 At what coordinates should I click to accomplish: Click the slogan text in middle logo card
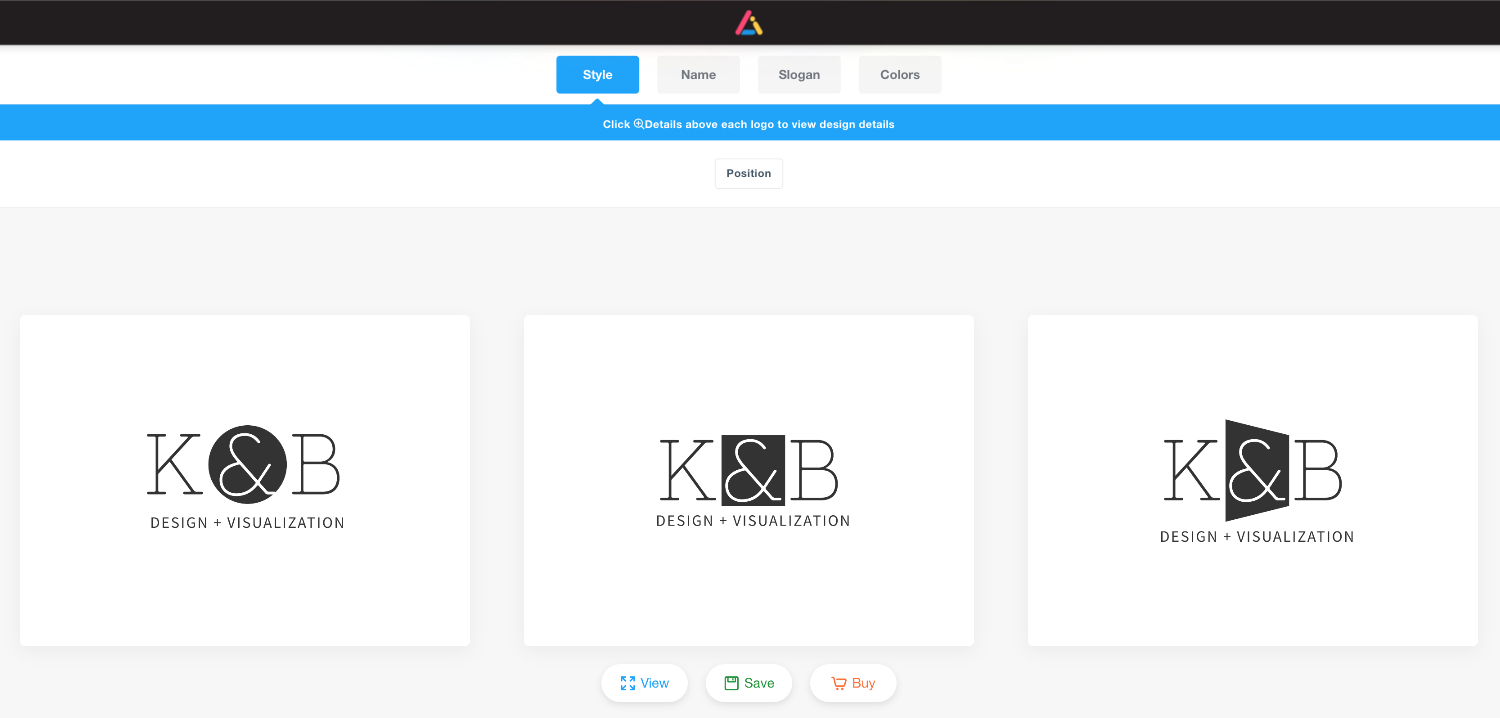pyautogui.click(x=752, y=521)
